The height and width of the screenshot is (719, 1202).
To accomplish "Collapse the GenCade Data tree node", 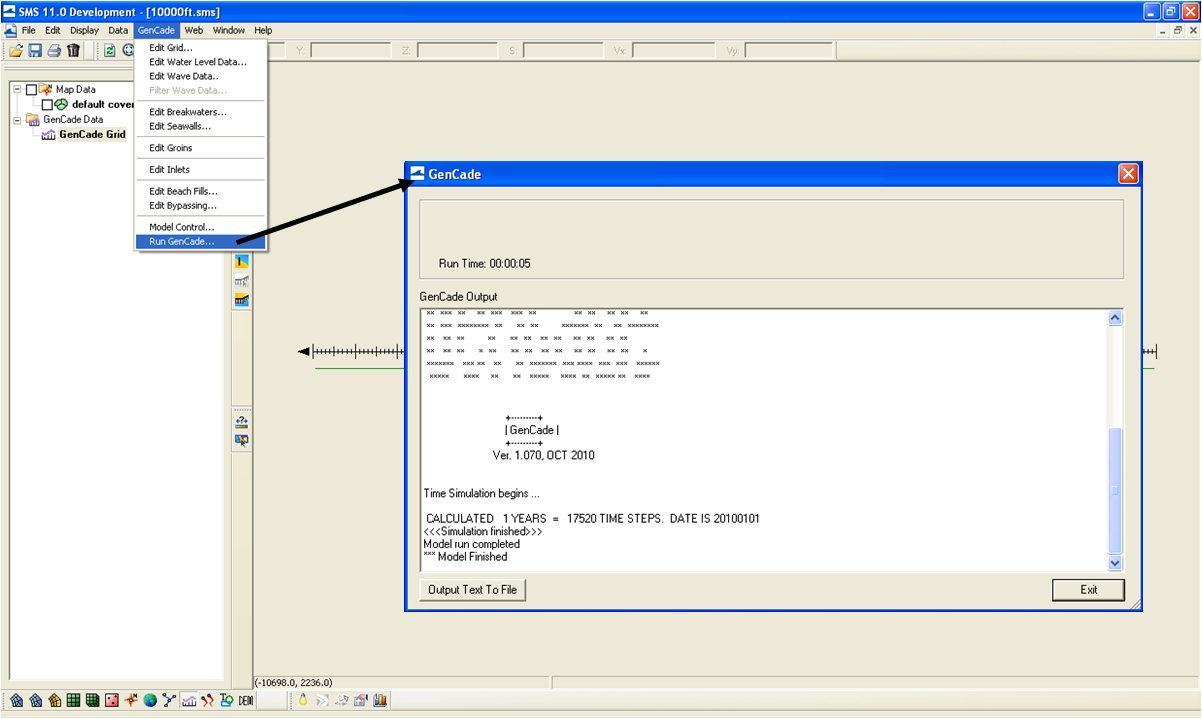I will click(x=17, y=119).
